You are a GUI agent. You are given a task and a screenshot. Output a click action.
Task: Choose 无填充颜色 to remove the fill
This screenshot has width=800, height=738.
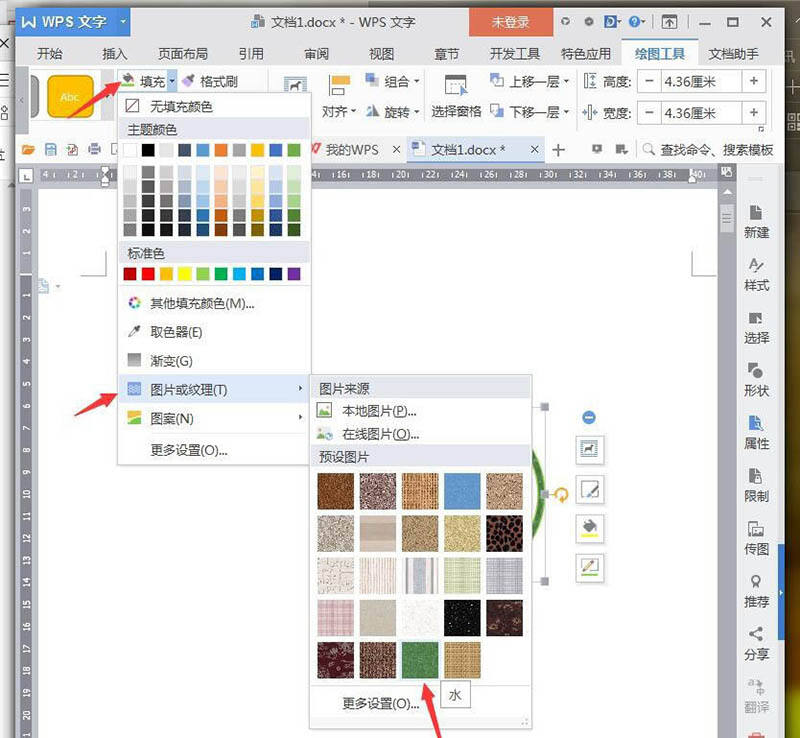click(180, 106)
